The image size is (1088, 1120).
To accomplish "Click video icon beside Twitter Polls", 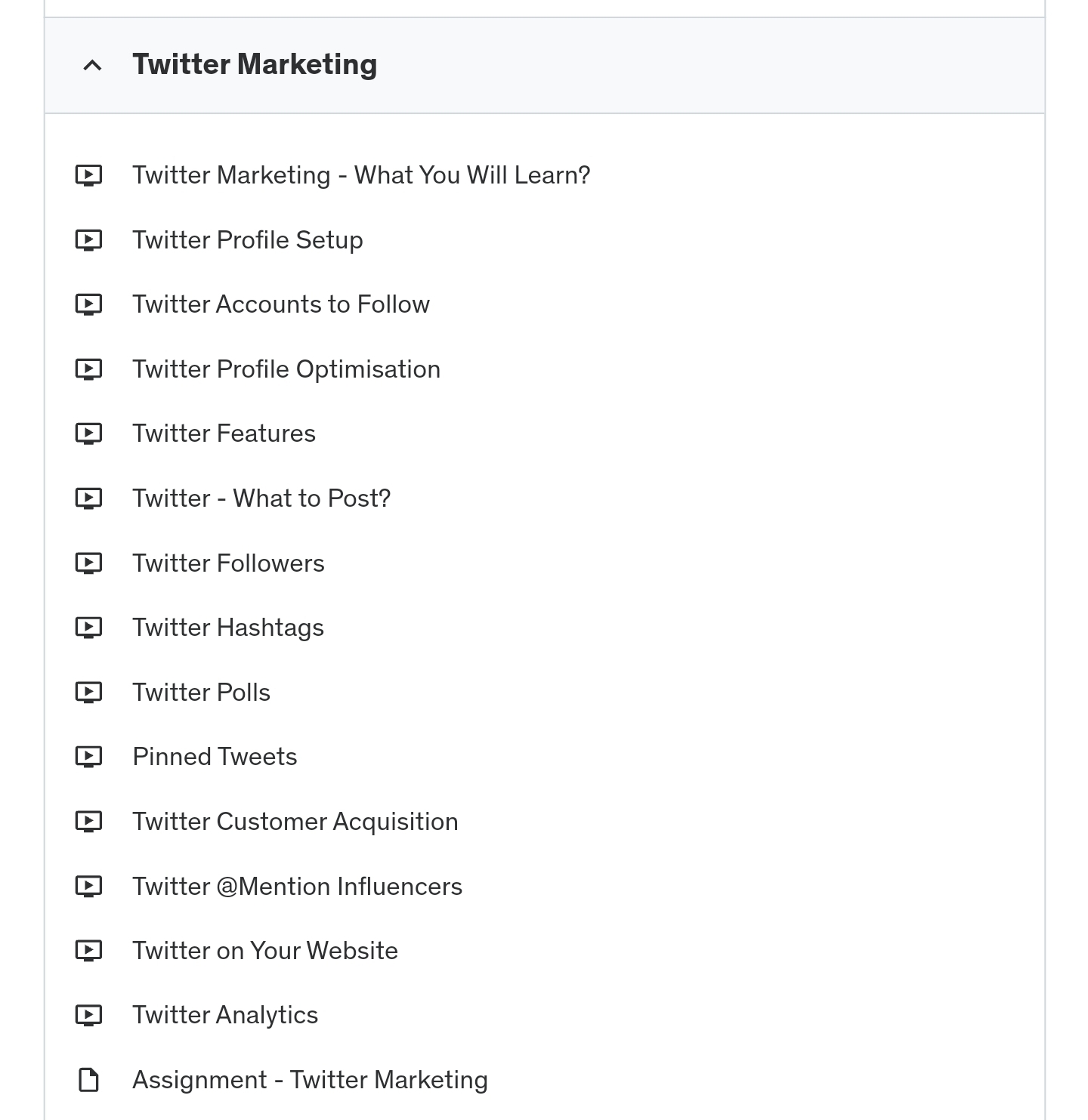I will [88, 693].
